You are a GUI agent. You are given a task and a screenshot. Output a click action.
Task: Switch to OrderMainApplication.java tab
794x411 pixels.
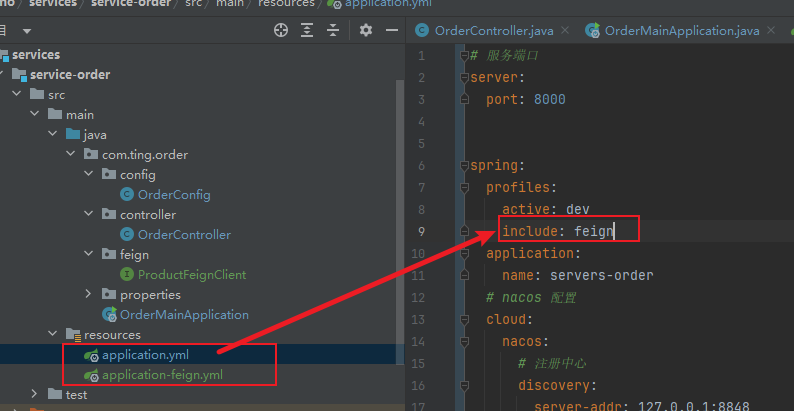point(682,31)
